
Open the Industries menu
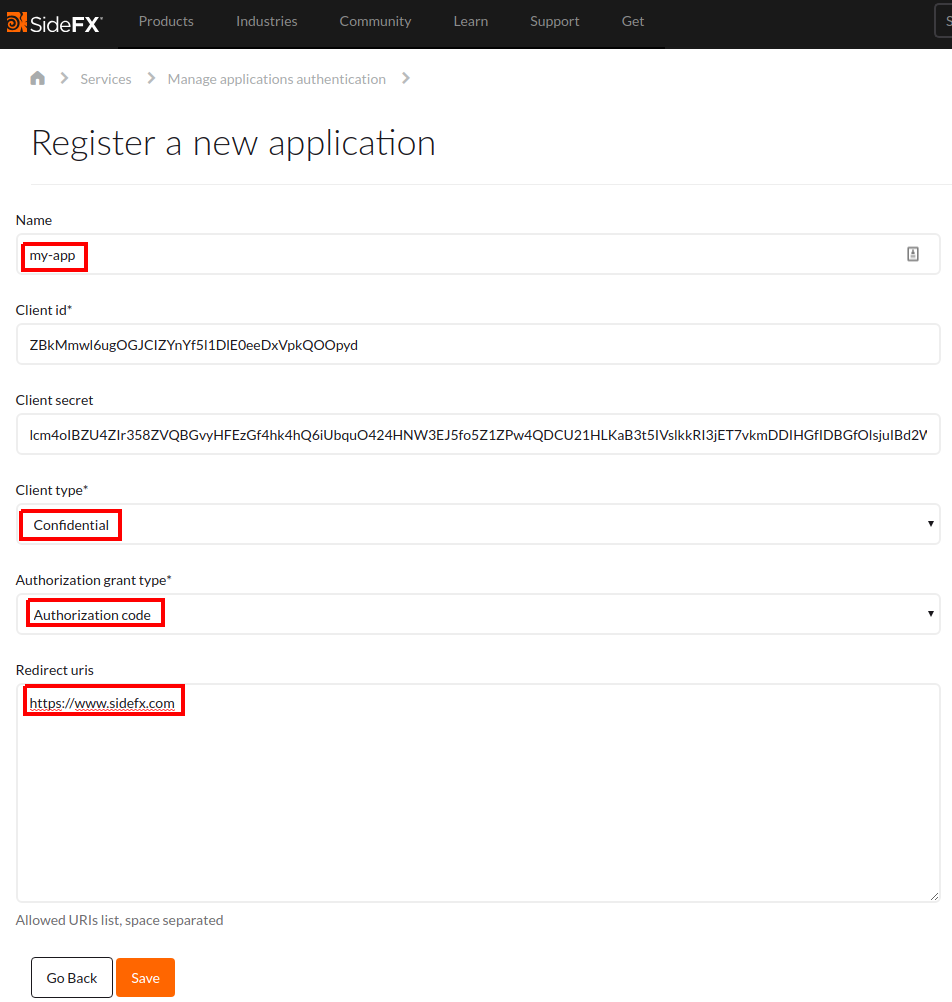tap(266, 21)
